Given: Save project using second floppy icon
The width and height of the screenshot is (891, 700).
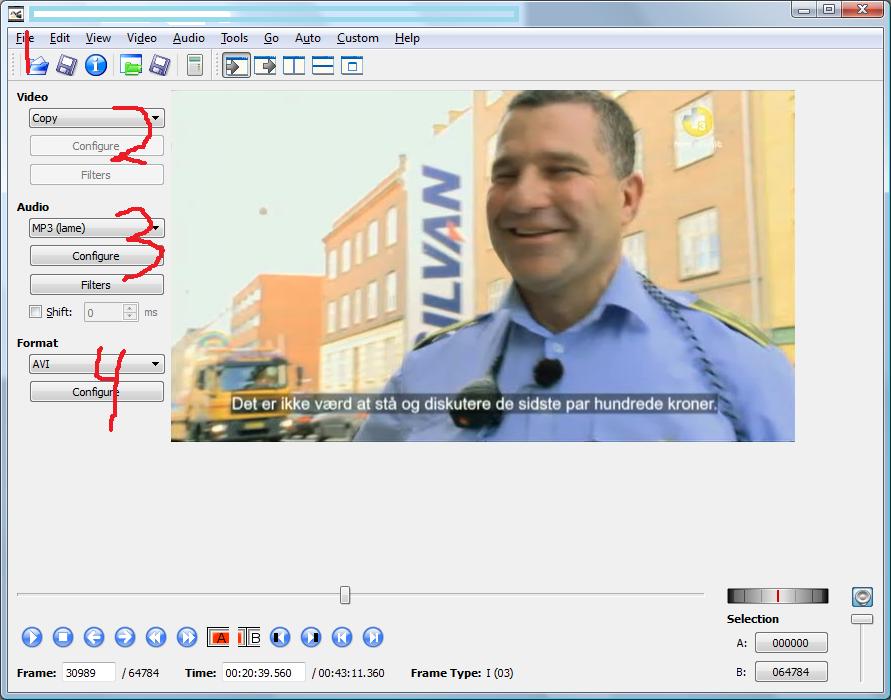Looking at the screenshot, I should 160,65.
